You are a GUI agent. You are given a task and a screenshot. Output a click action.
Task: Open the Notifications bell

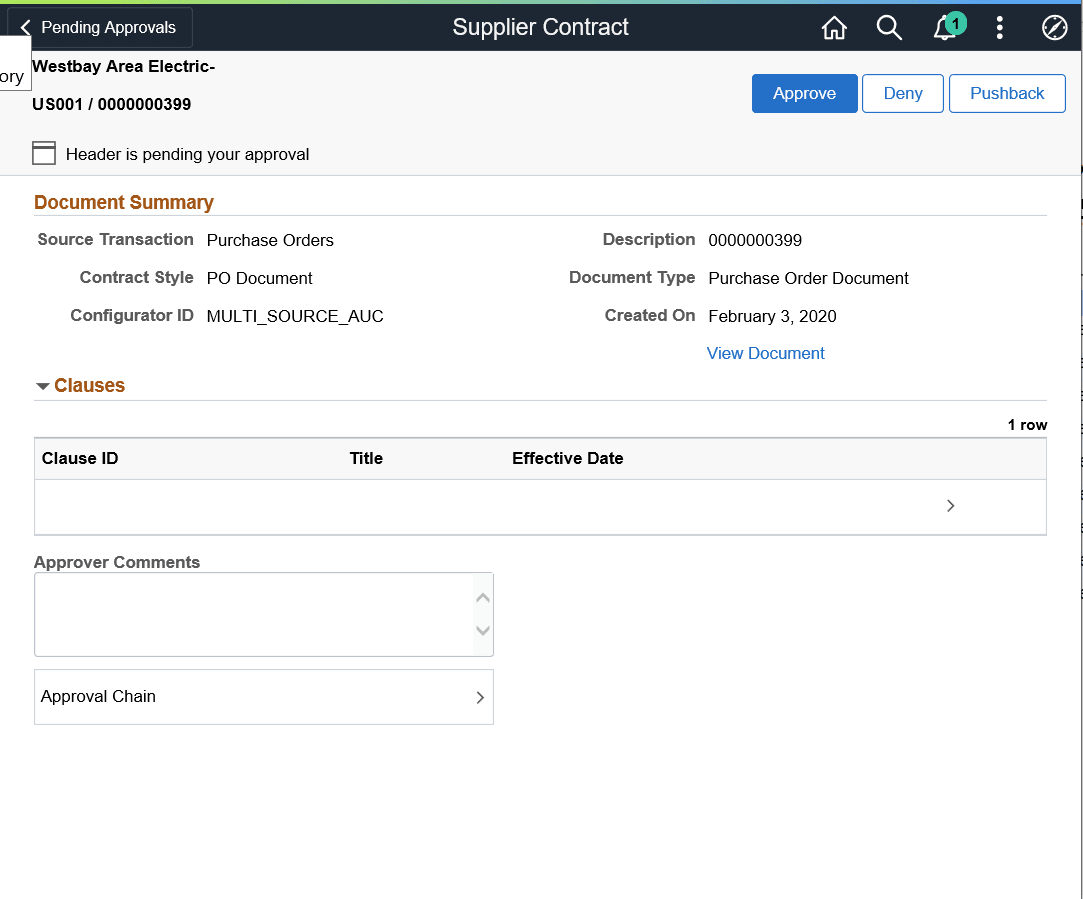tap(945, 30)
